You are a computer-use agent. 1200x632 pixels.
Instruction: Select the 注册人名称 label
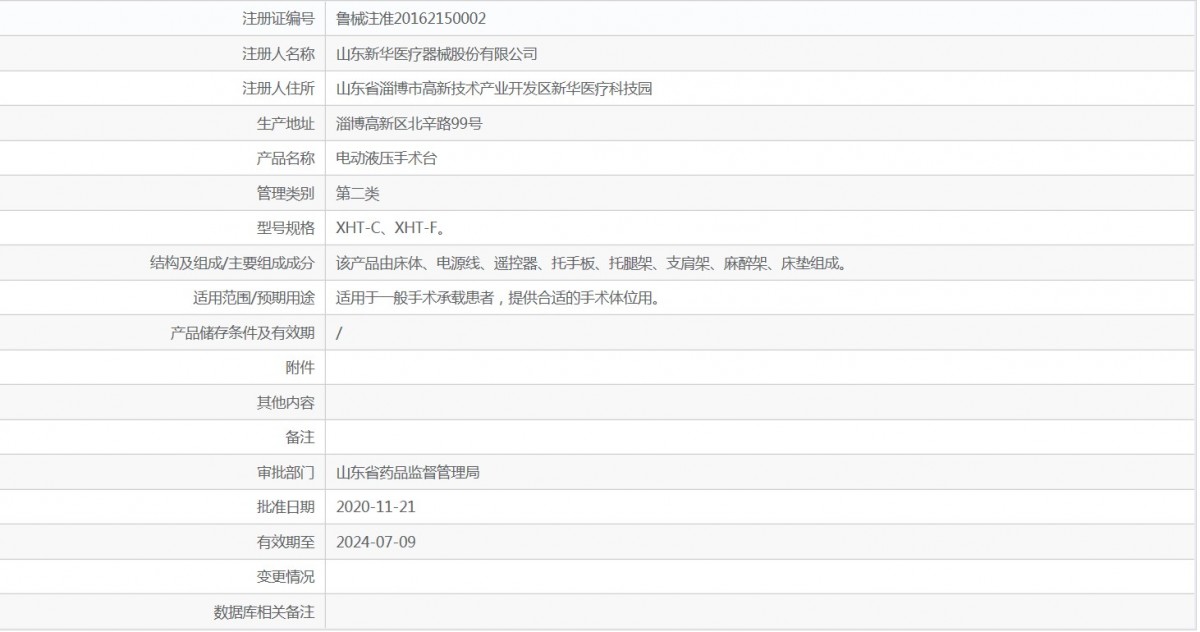[x=278, y=53]
